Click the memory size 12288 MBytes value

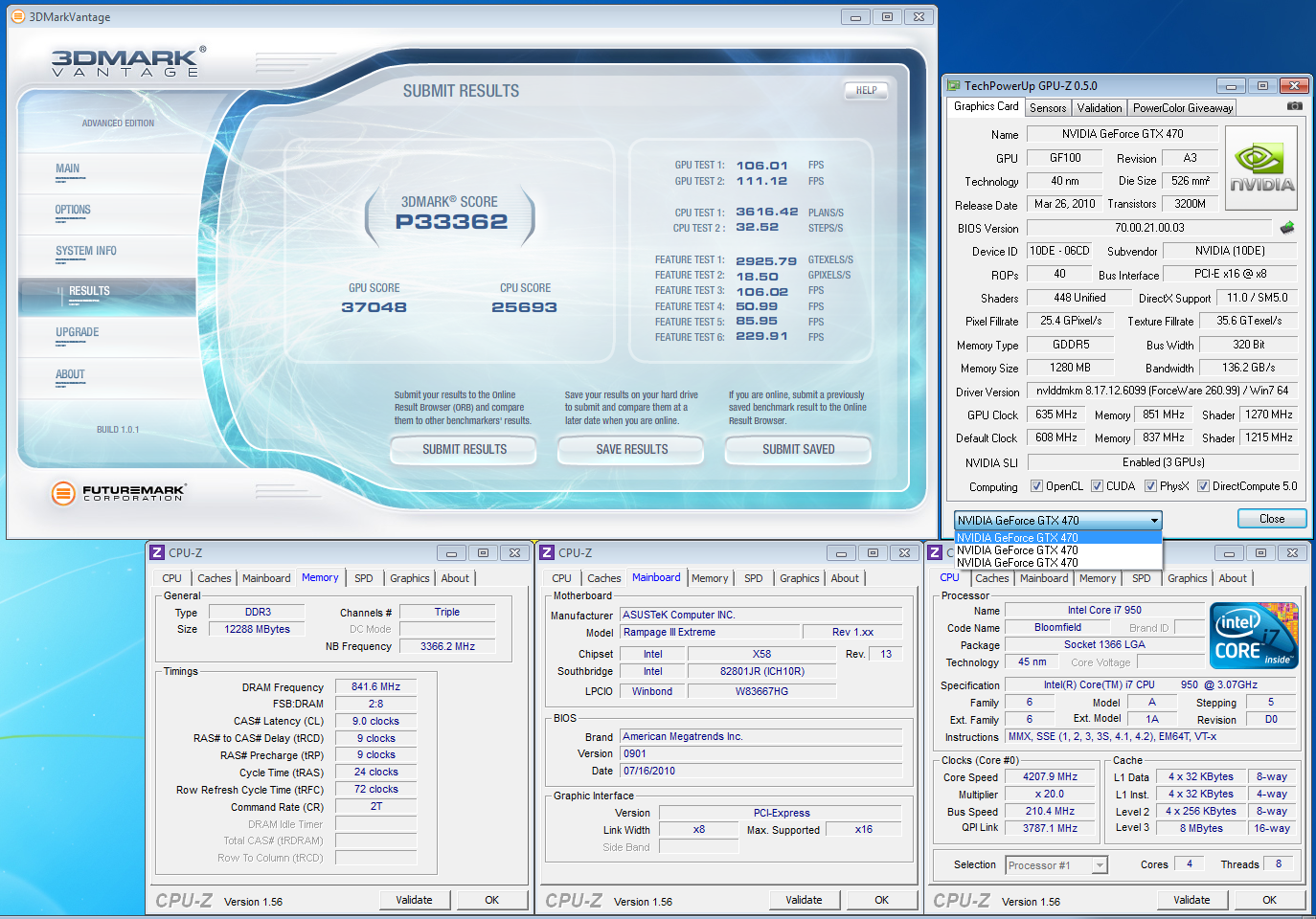(257, 629)
